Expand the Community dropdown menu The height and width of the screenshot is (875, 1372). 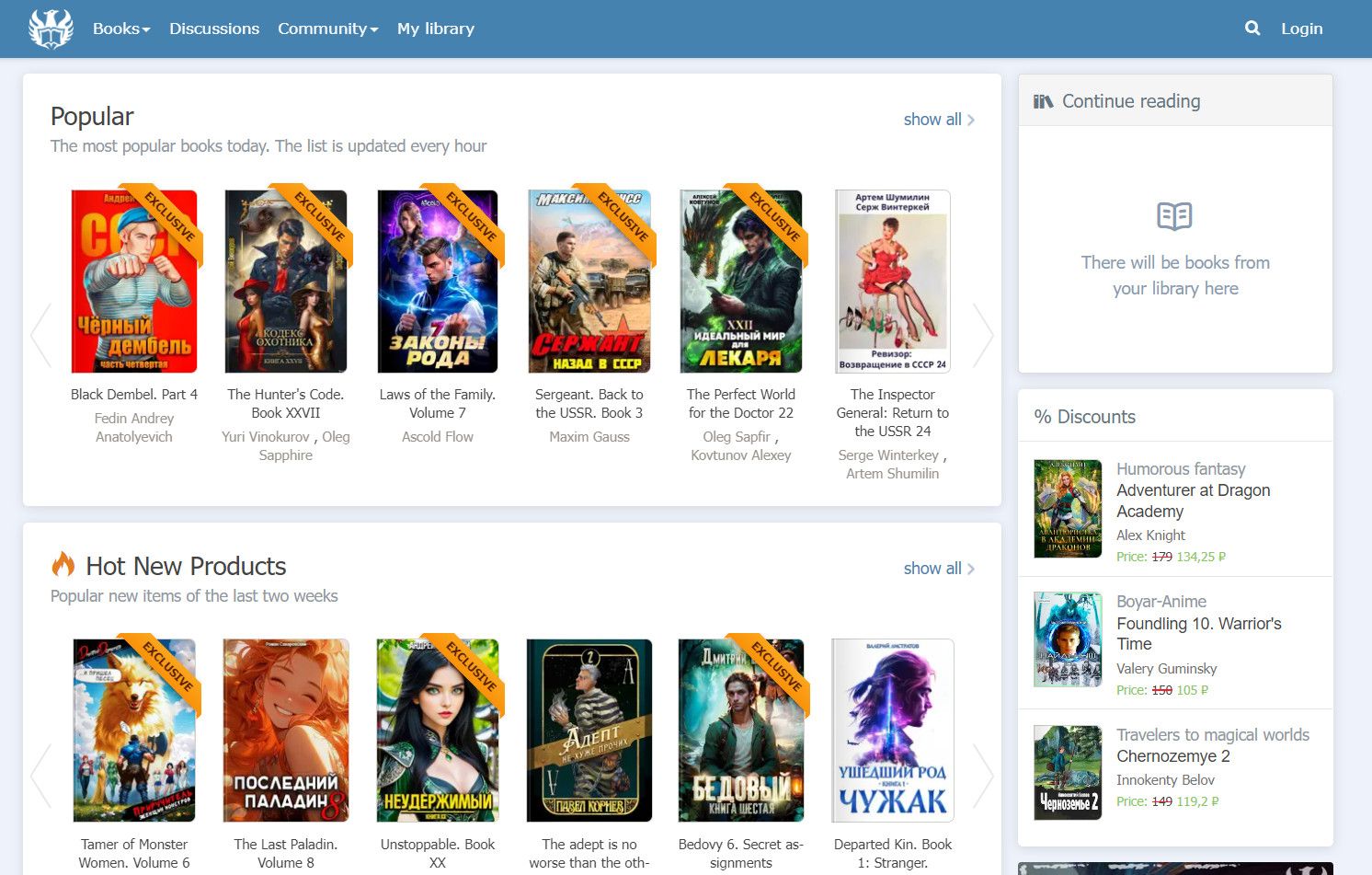(328, 29)
